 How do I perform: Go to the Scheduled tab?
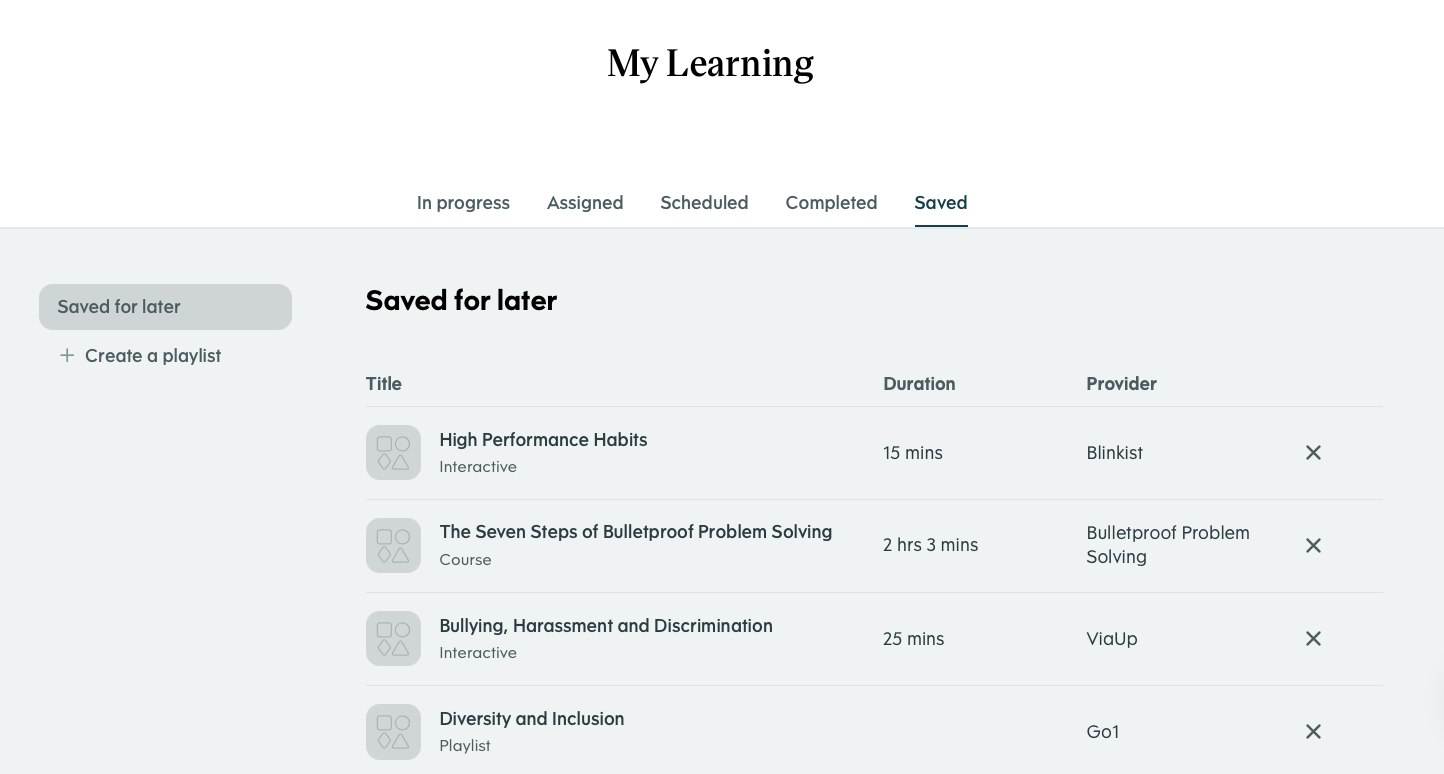click(x=704, y=203)
